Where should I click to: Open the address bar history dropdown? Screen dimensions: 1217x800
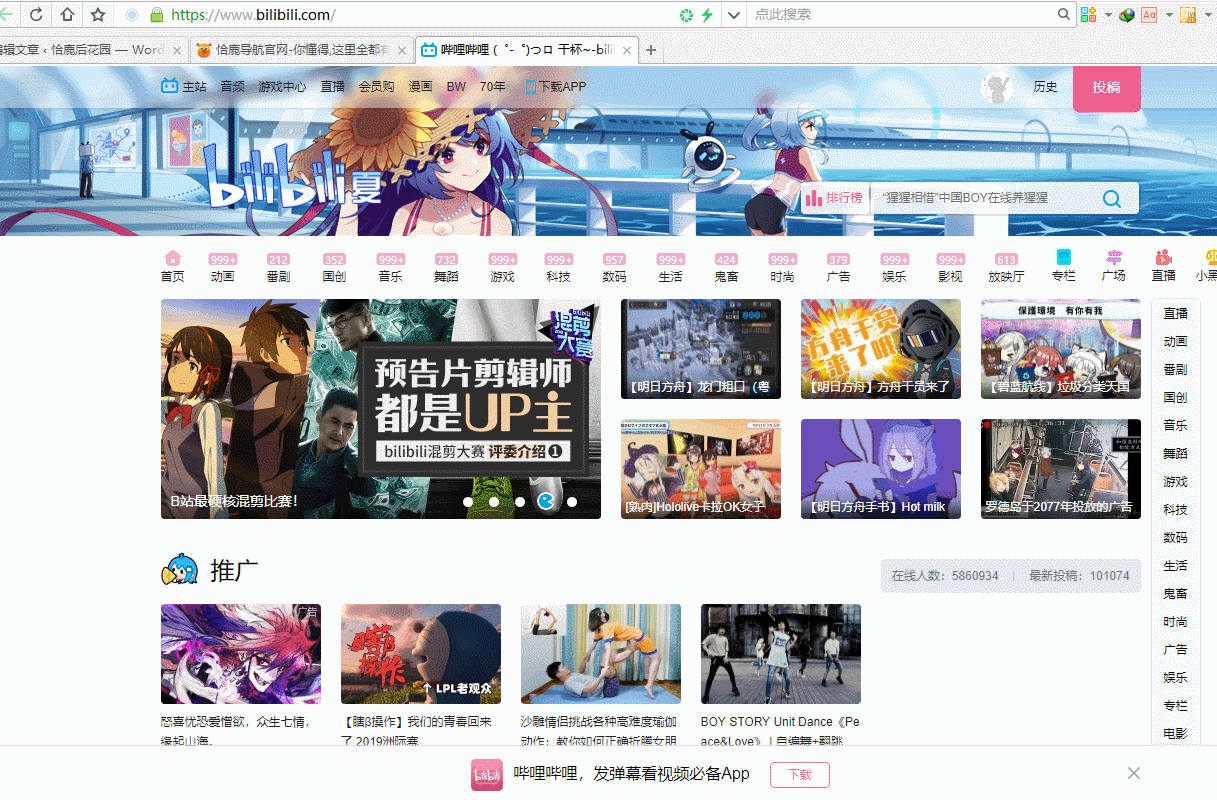733,15
